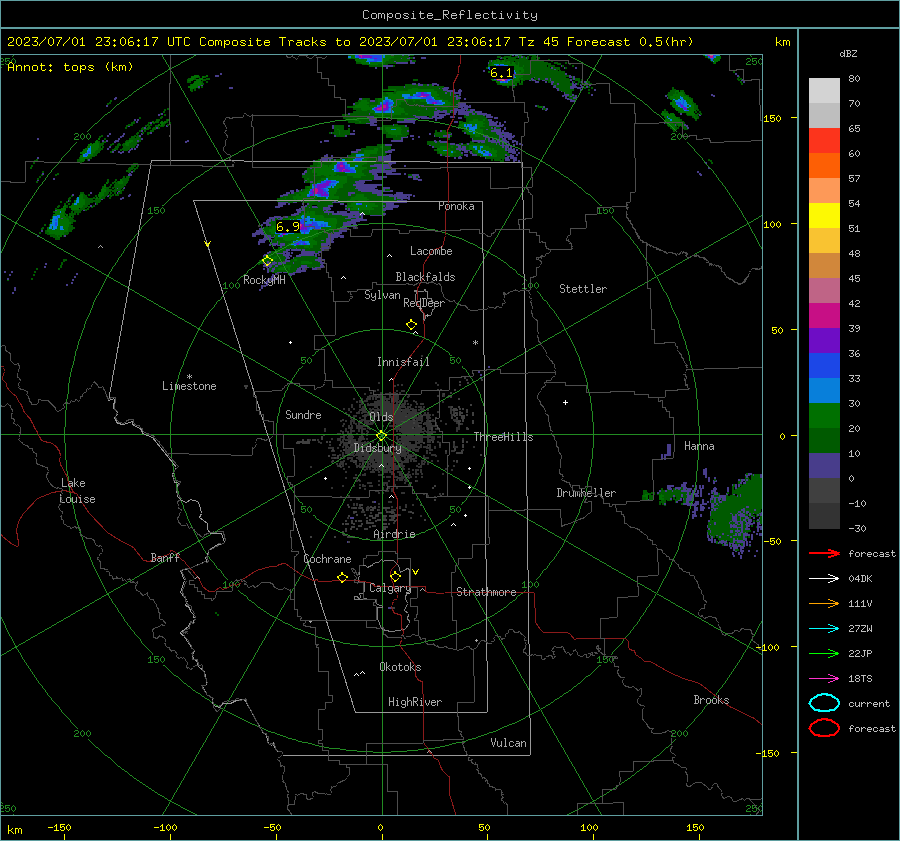Screen dimensions: 900x841
Task: Click the Okotoks label
Action: (400, 667)
